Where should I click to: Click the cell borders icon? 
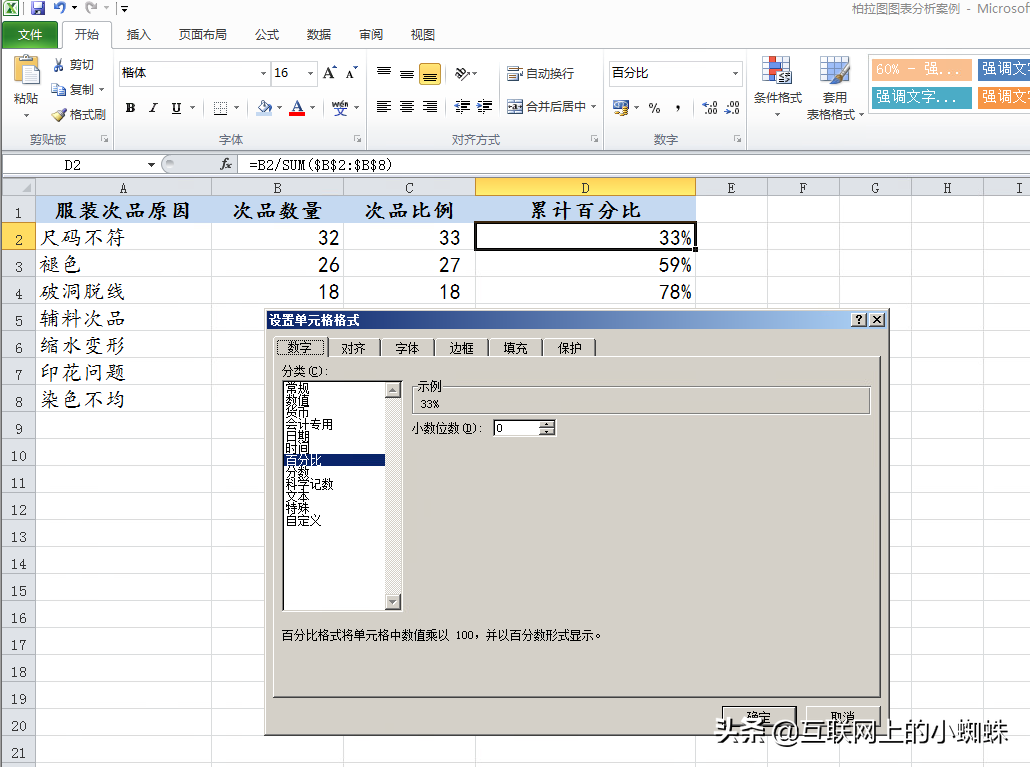click(221, 108)
